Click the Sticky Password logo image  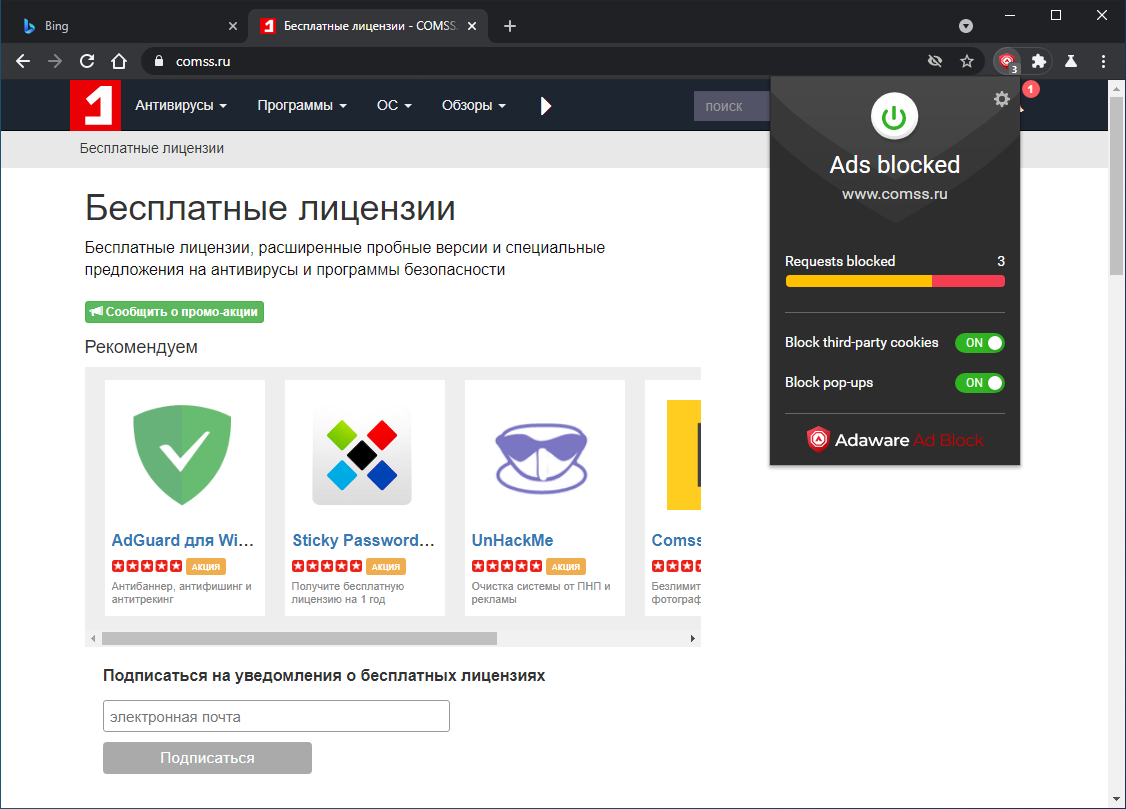[x=362, y=454]
